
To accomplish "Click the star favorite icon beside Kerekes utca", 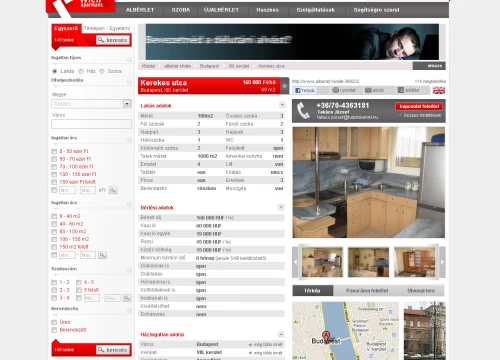I will coord(284,86).
